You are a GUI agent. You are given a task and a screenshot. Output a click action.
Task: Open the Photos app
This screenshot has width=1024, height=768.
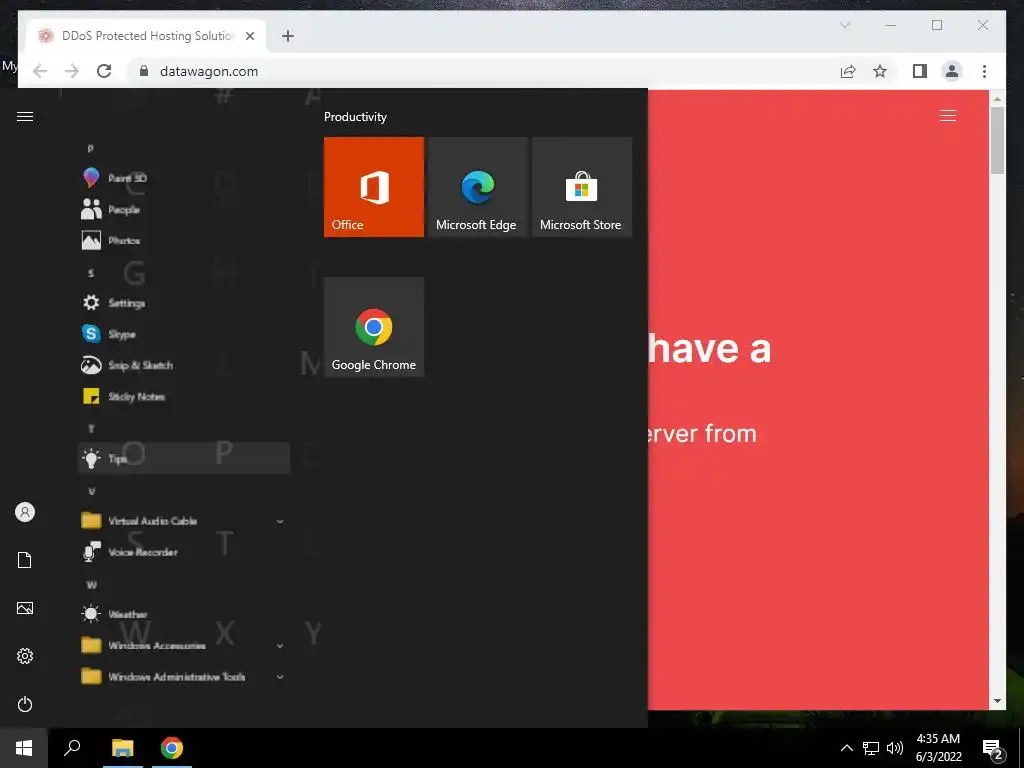tap(184, 240)
